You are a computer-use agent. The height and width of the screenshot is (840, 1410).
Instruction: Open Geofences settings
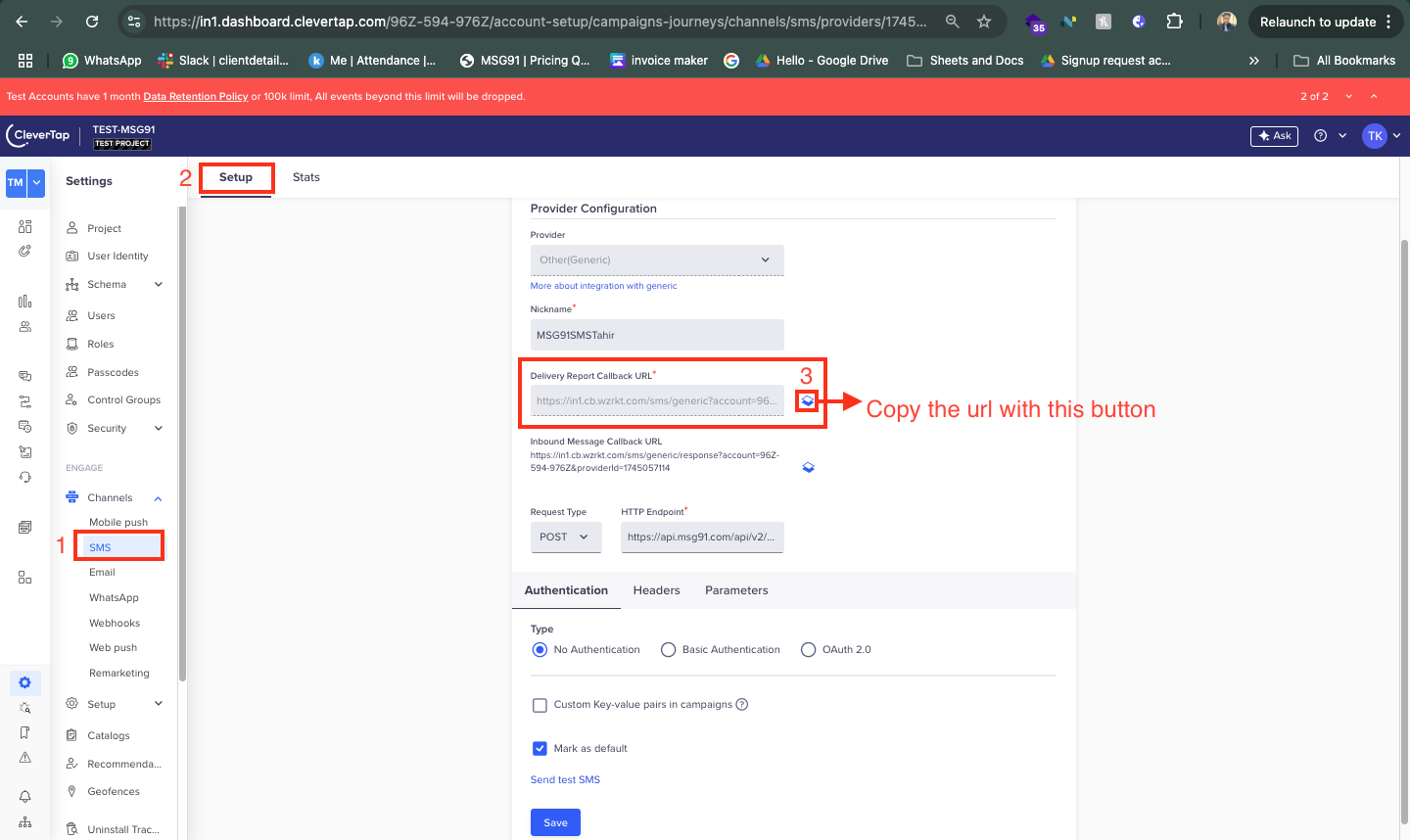[114, 791]
